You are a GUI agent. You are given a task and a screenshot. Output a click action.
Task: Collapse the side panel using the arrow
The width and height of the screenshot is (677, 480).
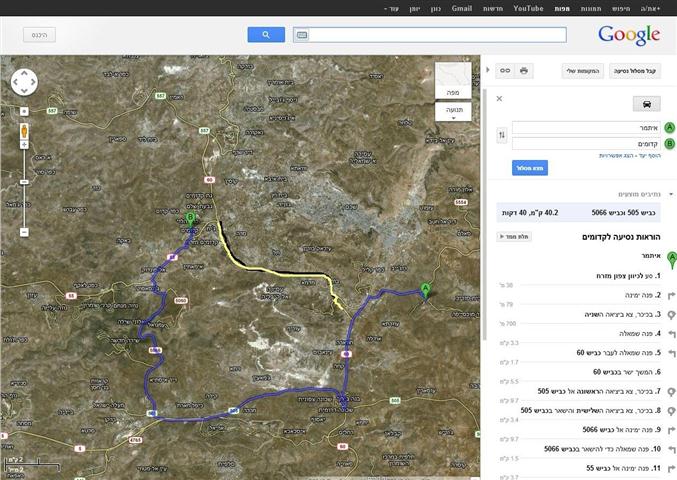tap(488, 71)
